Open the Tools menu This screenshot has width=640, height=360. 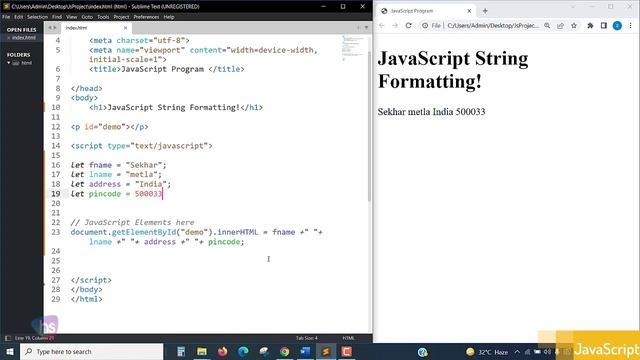[103, 17]
